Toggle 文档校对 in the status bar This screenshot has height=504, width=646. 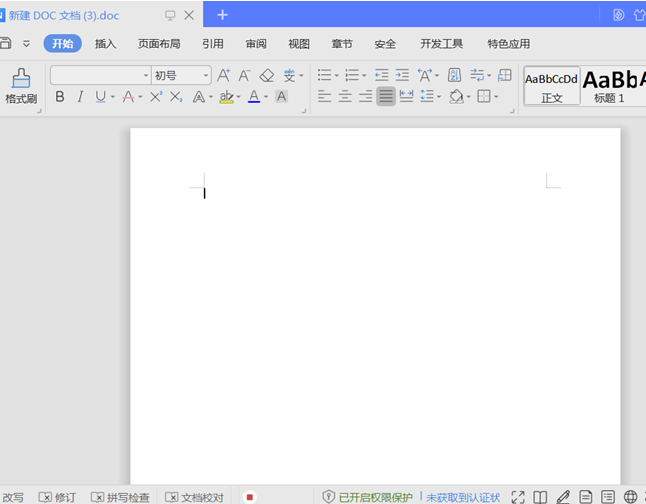point(194,497)
